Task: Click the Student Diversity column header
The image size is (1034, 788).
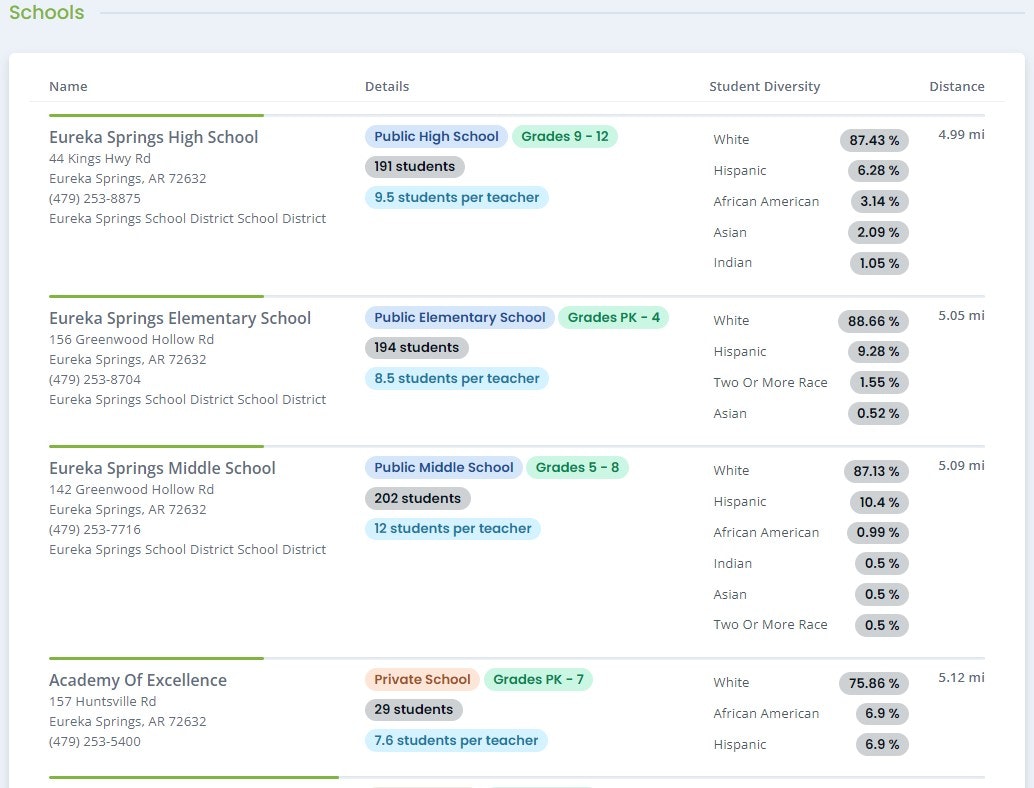Action: (x=764, y=86)
